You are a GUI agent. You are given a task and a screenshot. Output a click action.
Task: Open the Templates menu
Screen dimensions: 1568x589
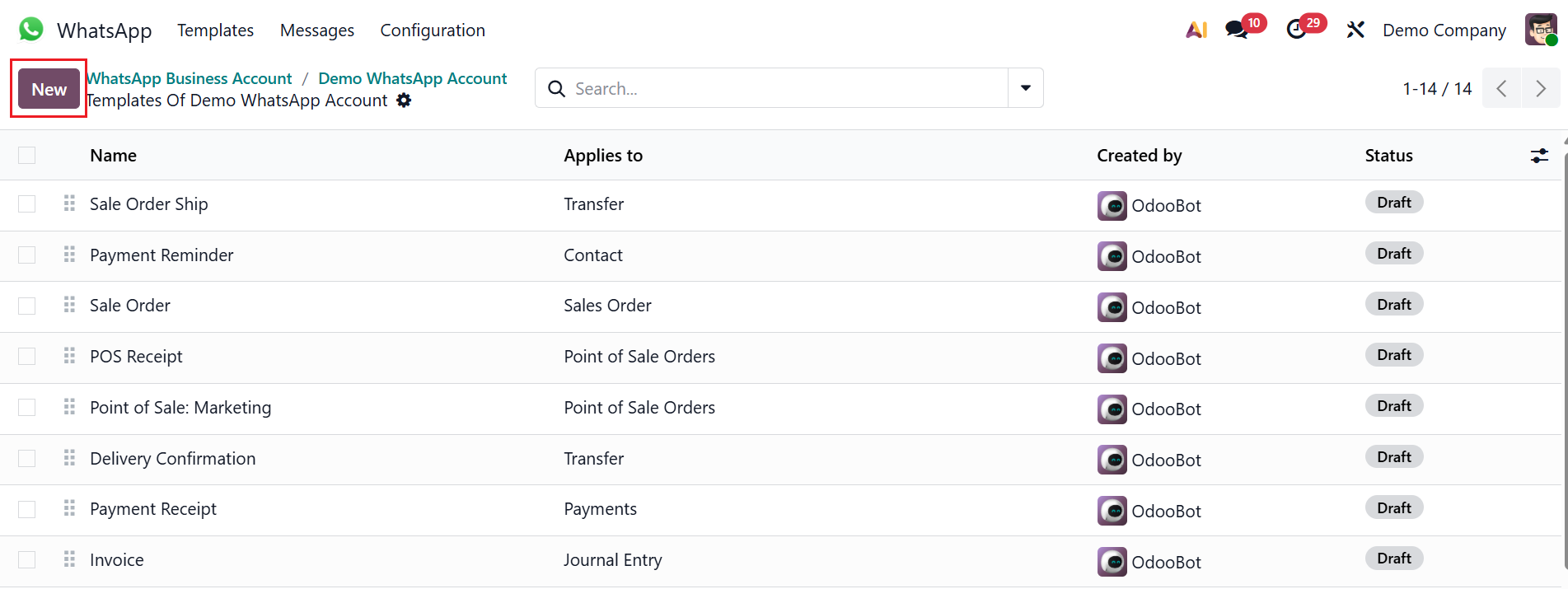pos(215,30)
